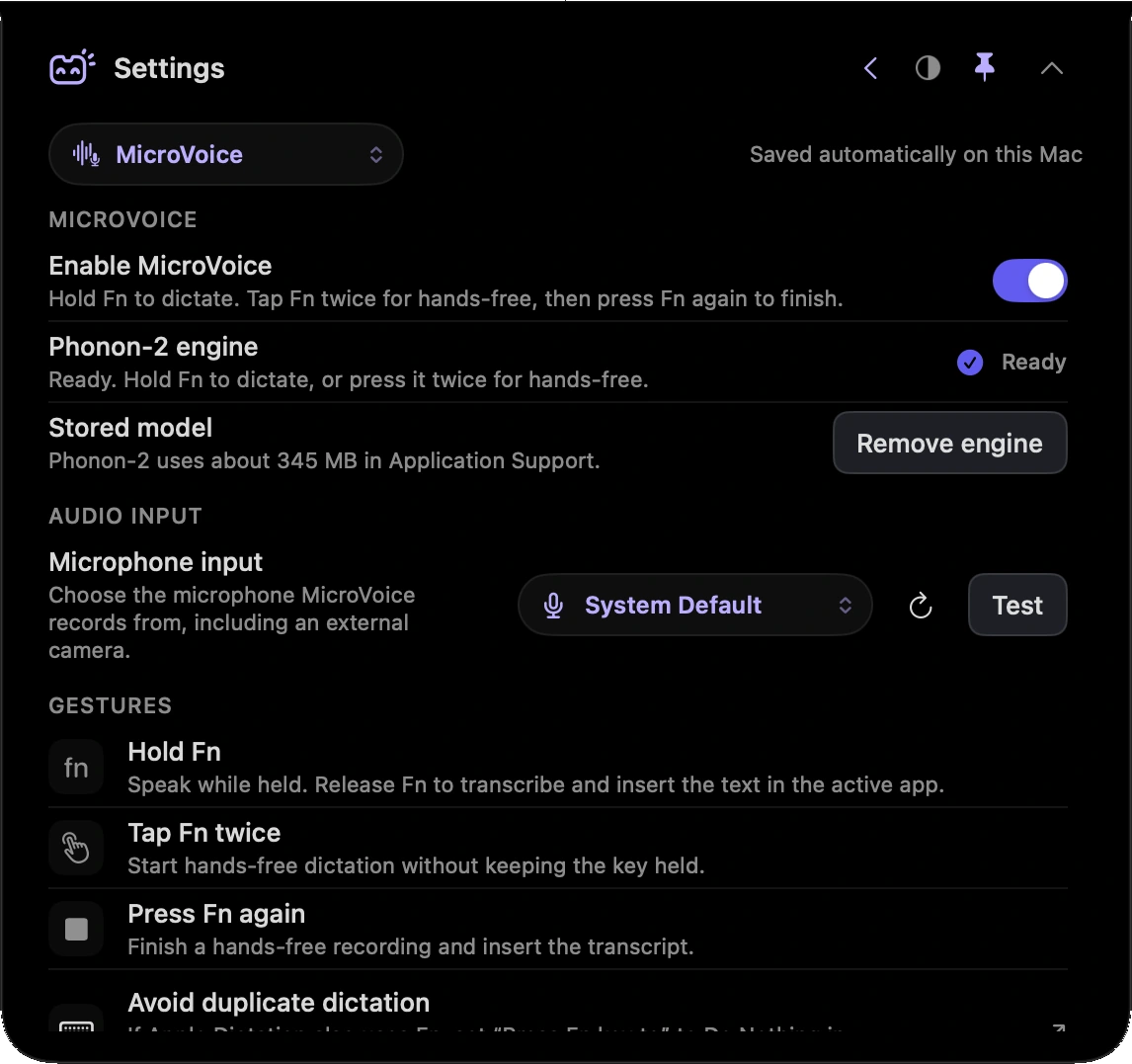Click the Remove engine button
1132x1064 pixels.
(x=949, y=444)
